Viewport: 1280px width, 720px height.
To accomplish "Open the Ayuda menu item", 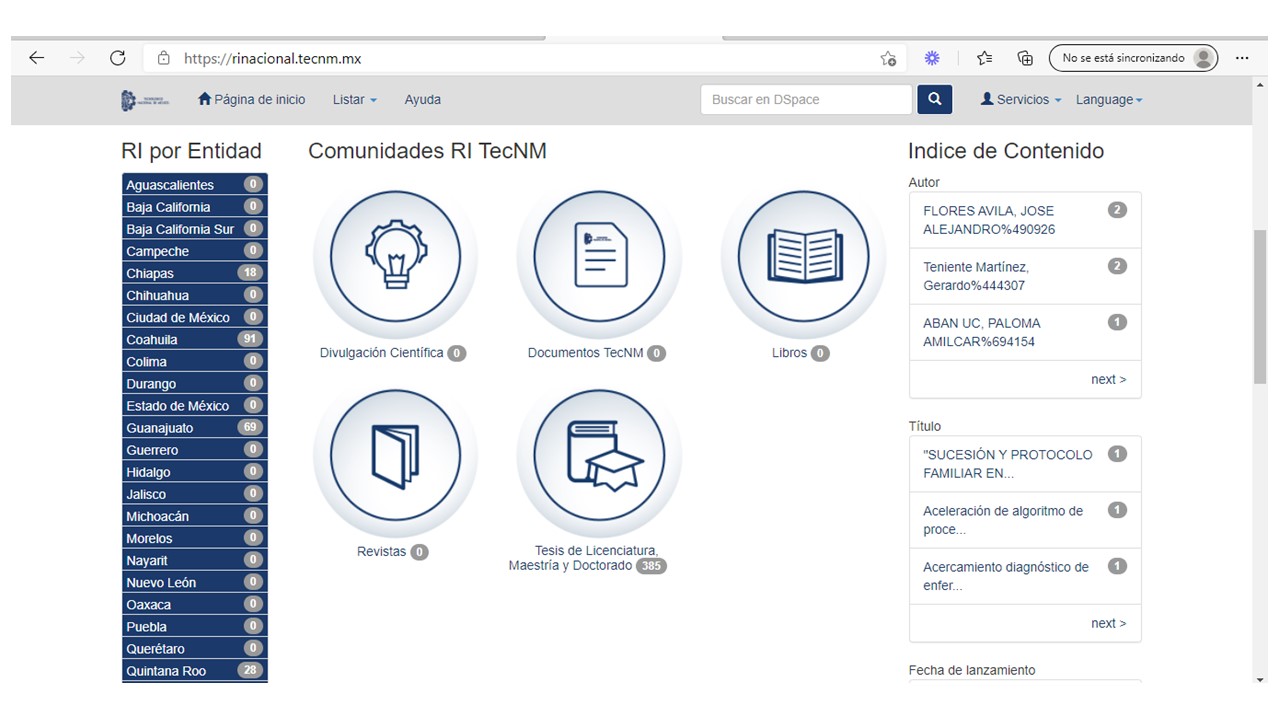I will (x=422, y=100).
